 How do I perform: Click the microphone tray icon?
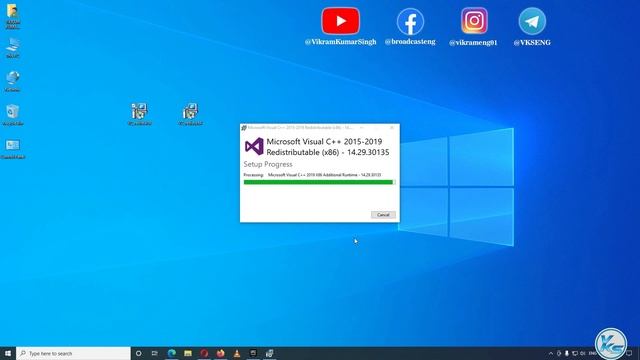(567, 353)
